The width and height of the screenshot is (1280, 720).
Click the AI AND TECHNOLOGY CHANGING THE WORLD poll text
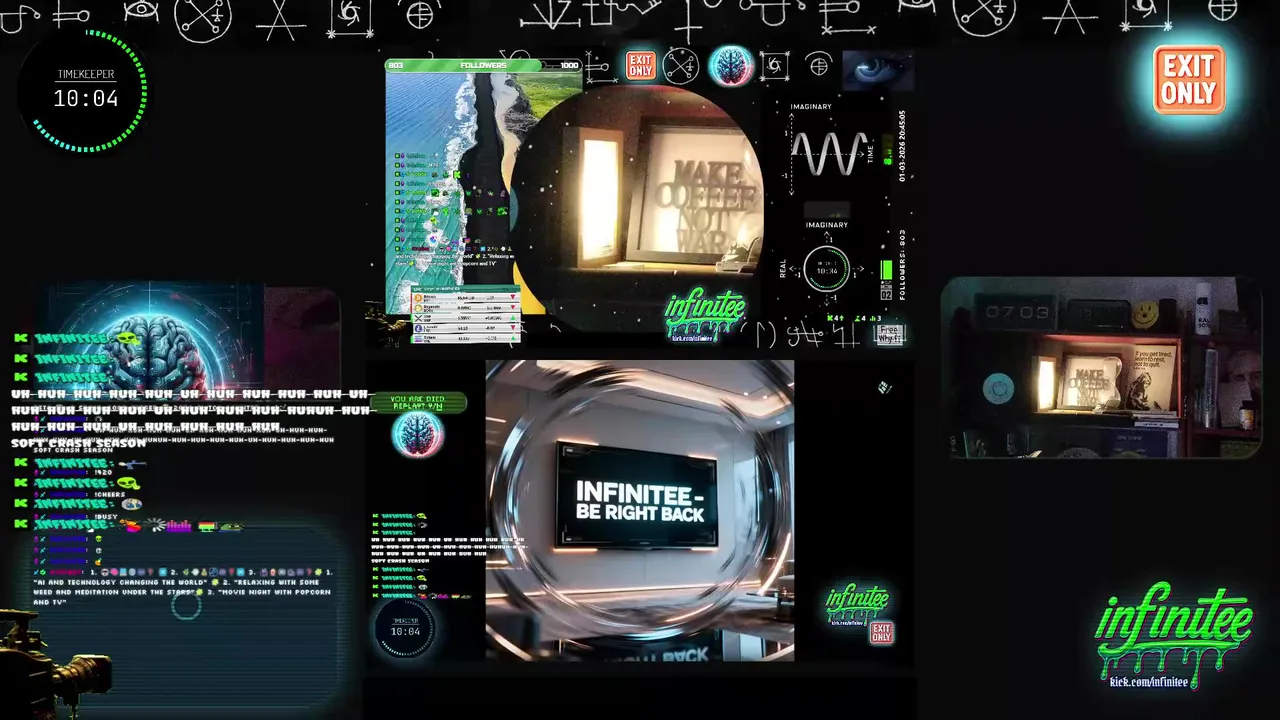coord(123,582)
